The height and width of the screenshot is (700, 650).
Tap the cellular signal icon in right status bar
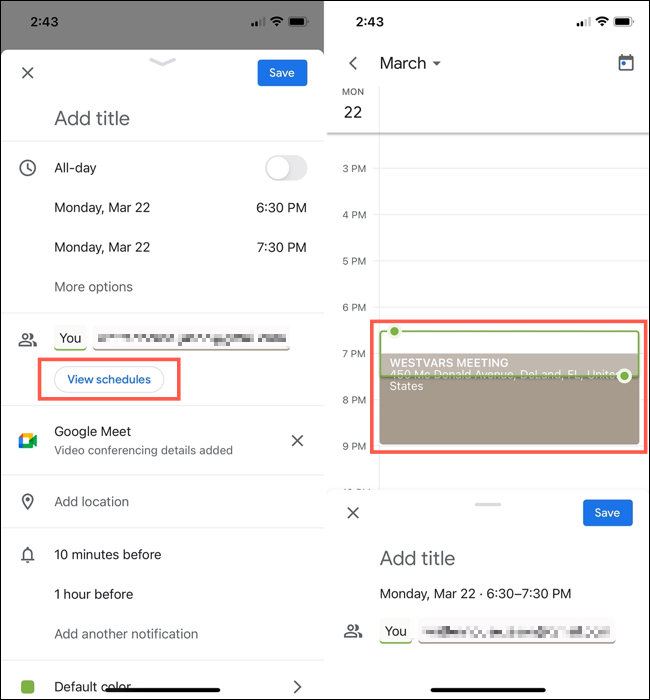coord(583,21)
